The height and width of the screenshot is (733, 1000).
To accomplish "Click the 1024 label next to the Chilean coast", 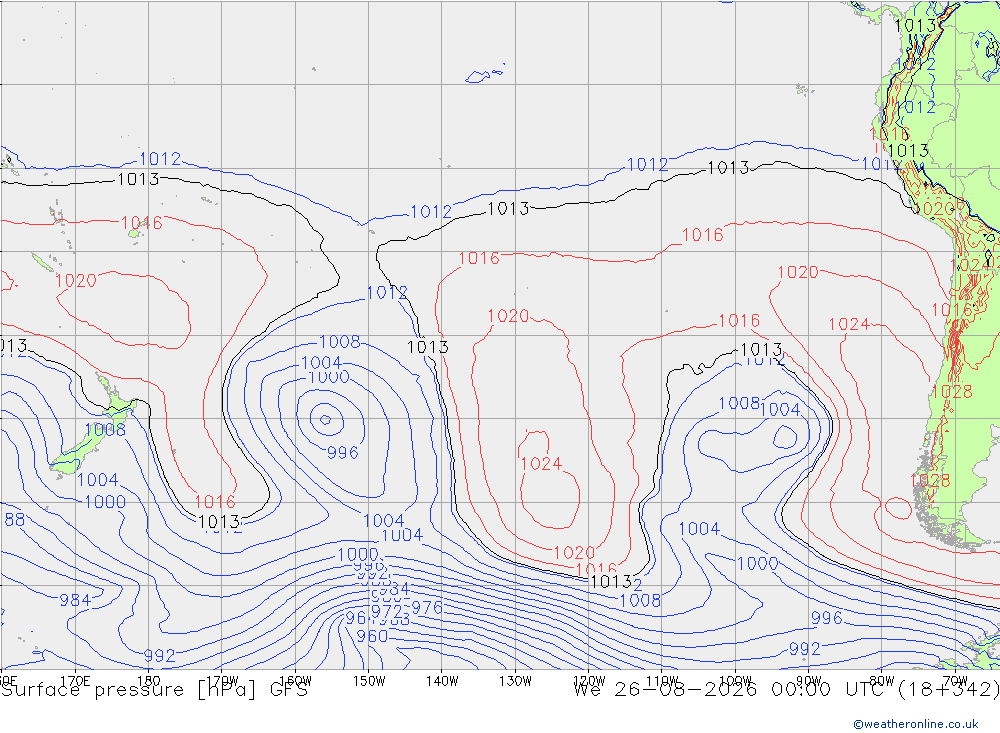I will (849, 324).
